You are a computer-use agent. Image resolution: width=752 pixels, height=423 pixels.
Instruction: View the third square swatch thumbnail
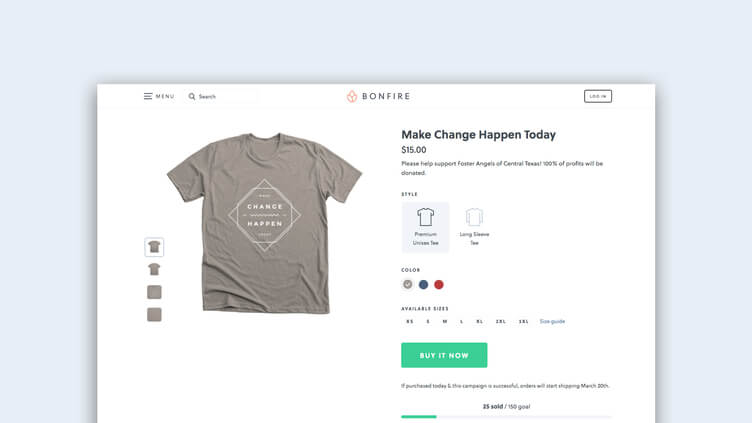point(154,292)
